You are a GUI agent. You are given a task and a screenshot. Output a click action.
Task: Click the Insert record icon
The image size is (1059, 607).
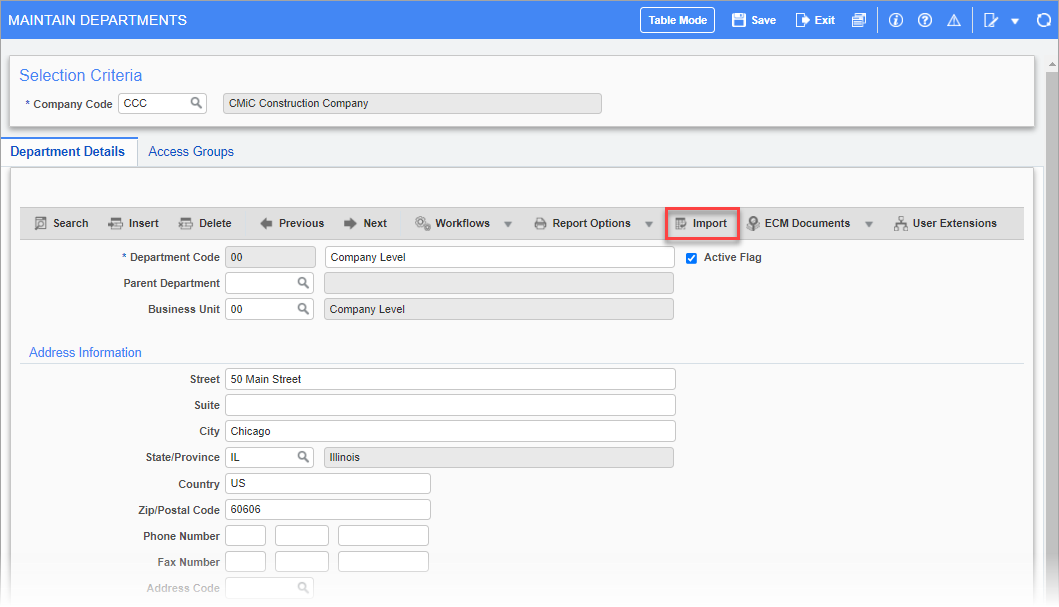click(x=115, y=223)
